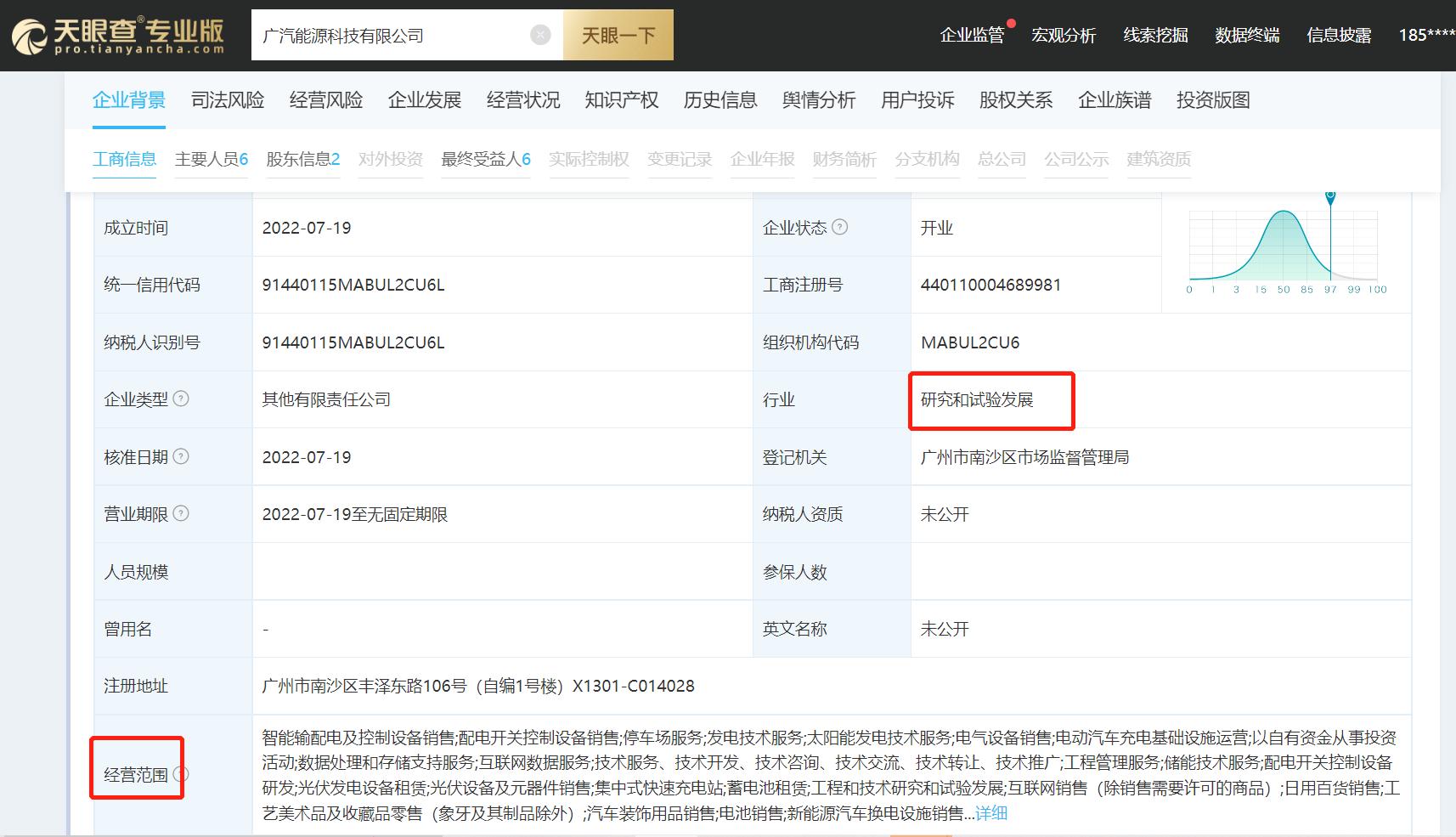Open the help icon next to 经营范围
This screenshot has height=837, width=1456.
click(x=181, y=774)
